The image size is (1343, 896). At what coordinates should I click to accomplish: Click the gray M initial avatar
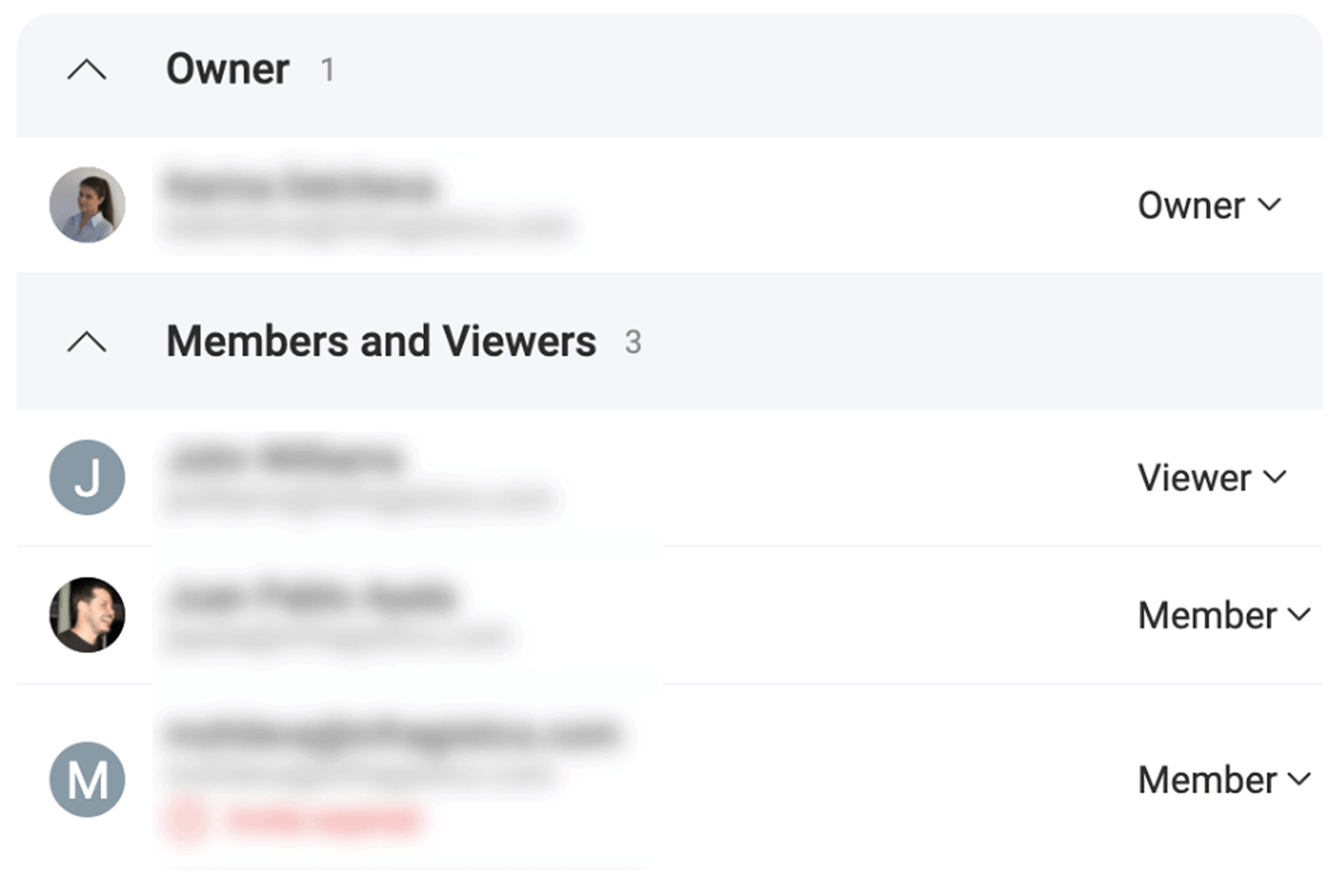coord(87,779)
